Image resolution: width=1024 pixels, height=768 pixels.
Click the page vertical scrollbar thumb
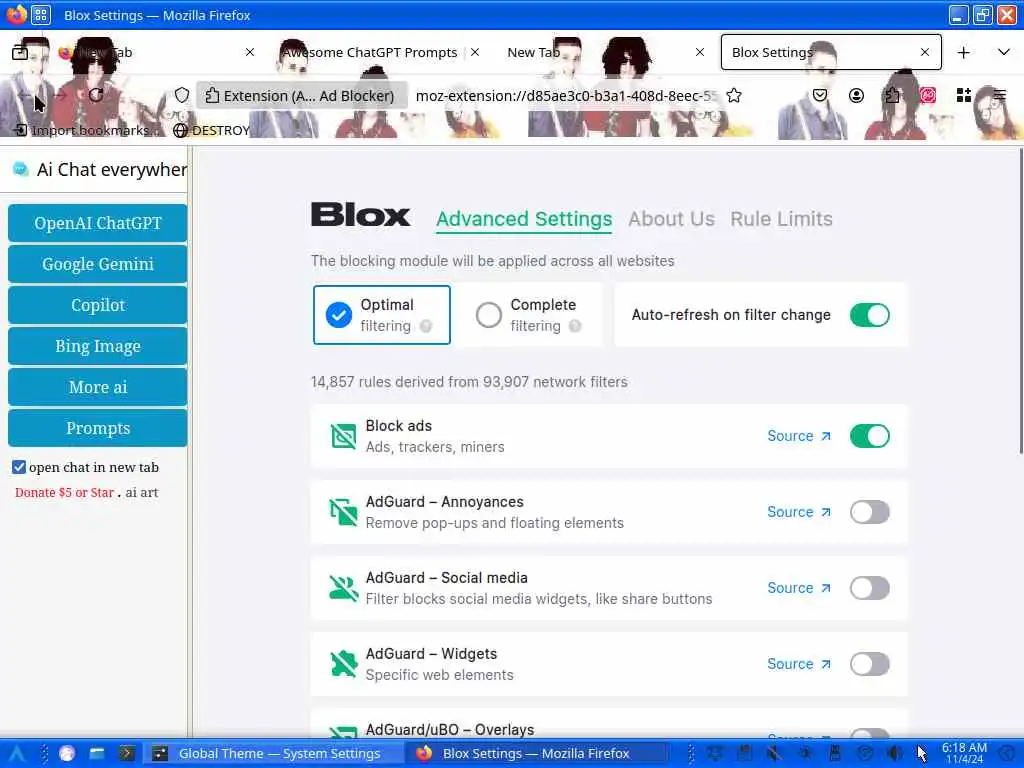pos(1021,300)
